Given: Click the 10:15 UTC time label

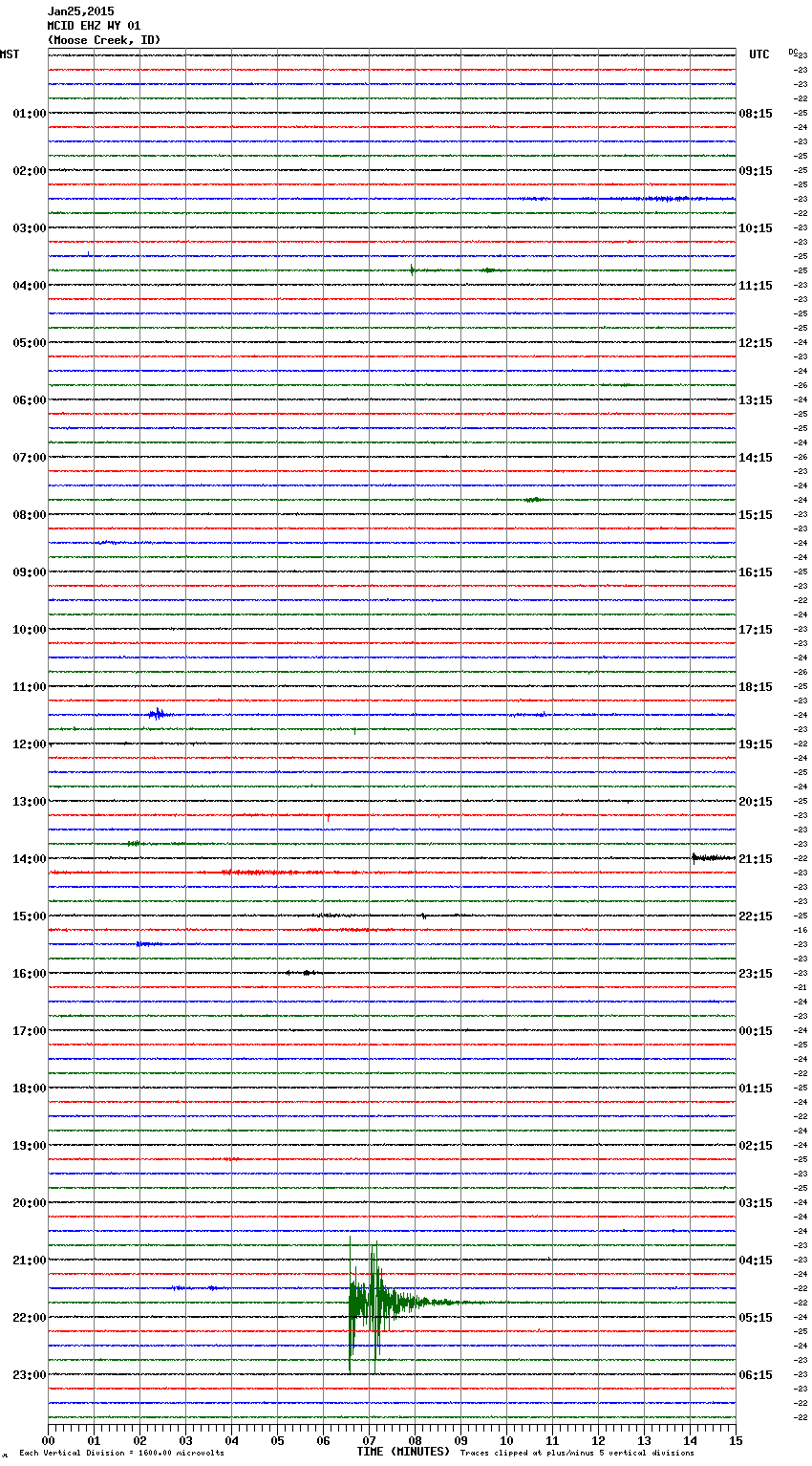Looking at the screenshot, I should pyautogui.click(x=756, y=228).
